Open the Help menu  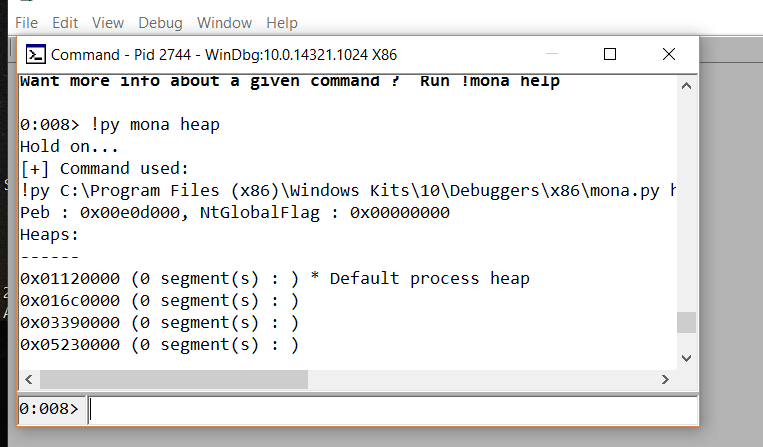pos(282,22)
